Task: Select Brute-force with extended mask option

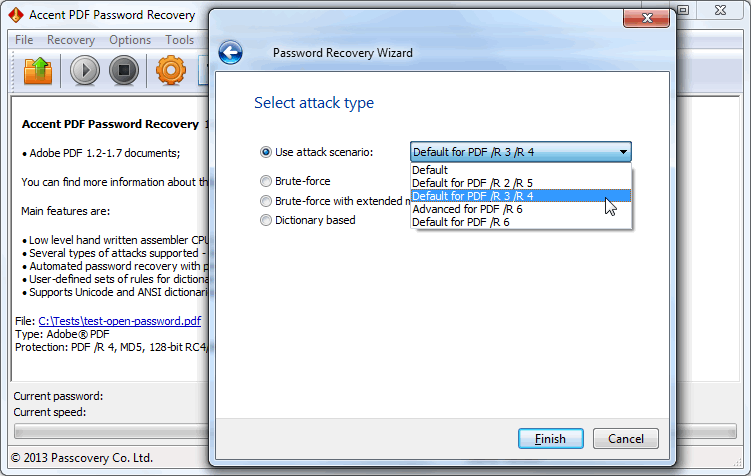Action: tap(265, 201)
